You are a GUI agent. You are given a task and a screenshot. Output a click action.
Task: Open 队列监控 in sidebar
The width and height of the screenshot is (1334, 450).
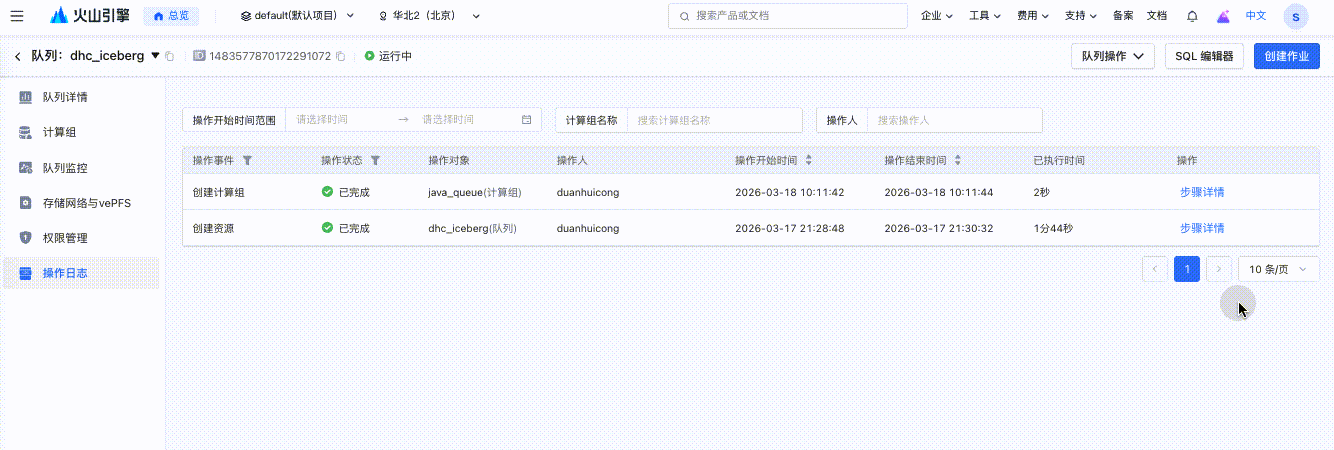coord(81,167)
